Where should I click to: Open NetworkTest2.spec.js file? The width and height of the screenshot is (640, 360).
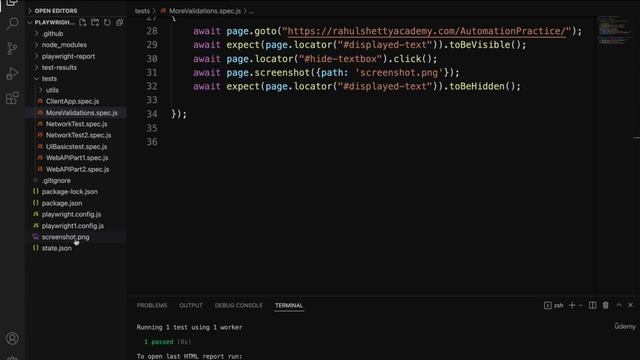point(78,135)
